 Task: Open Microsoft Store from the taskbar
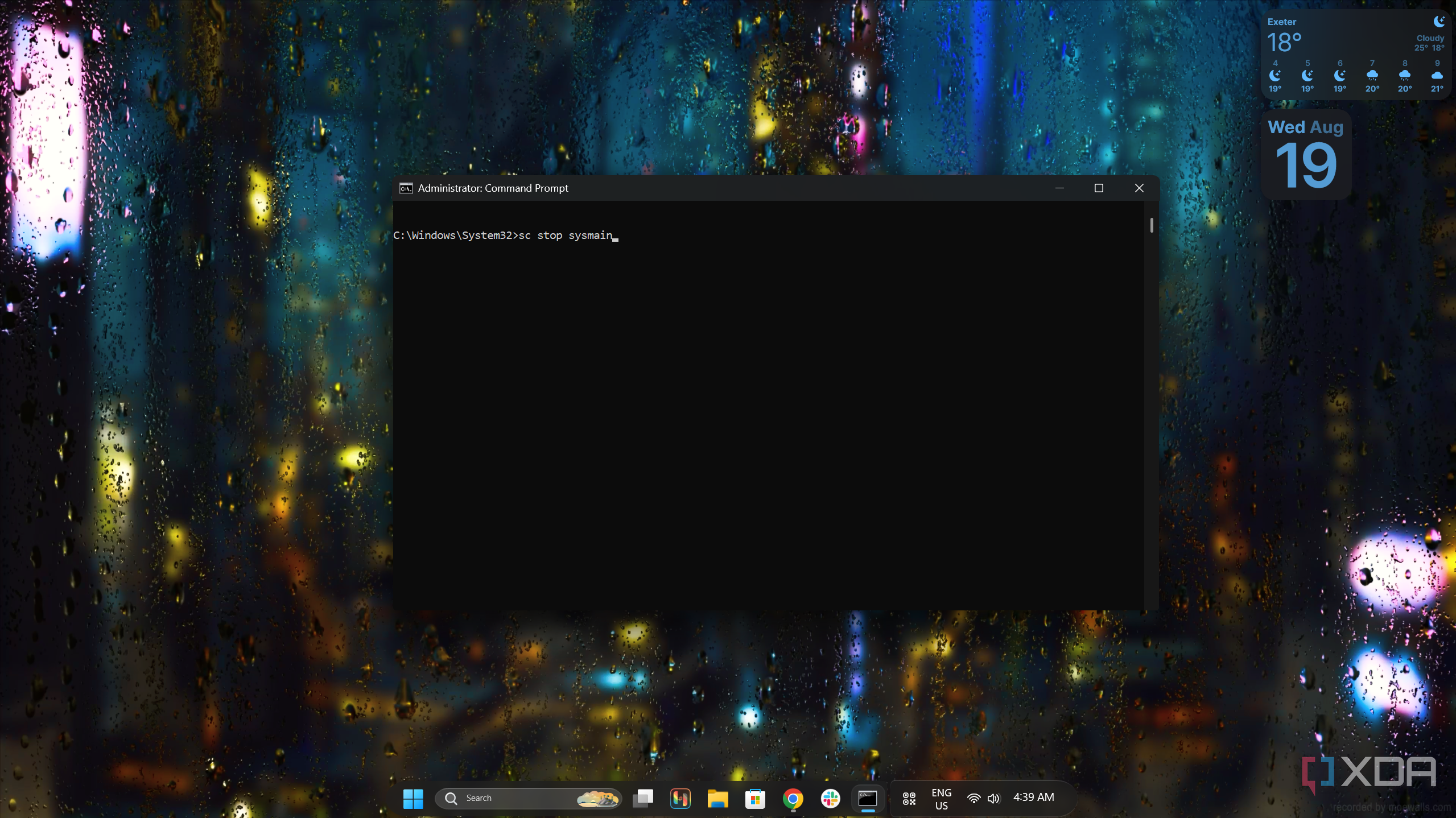(x=756, y=798)
